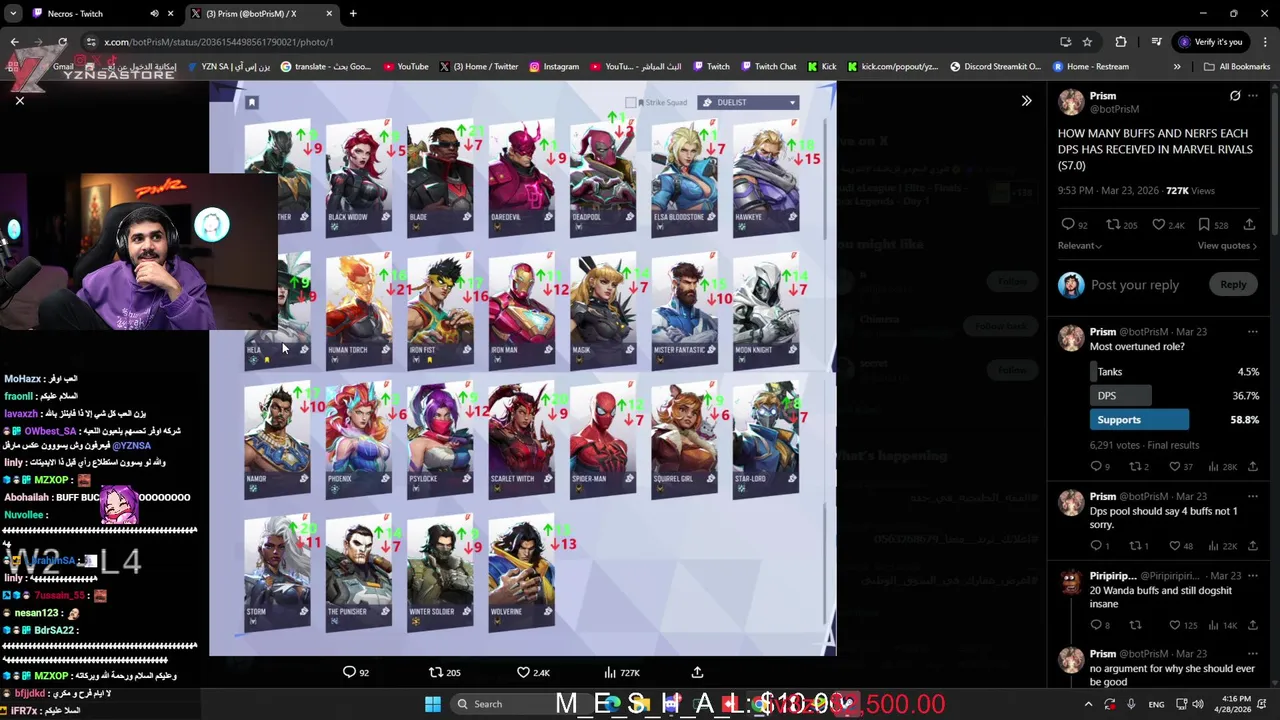This screenshot has width=1280, height=720.
Task: Open the All Bookmarks folder
Action: coord(1237,67)
